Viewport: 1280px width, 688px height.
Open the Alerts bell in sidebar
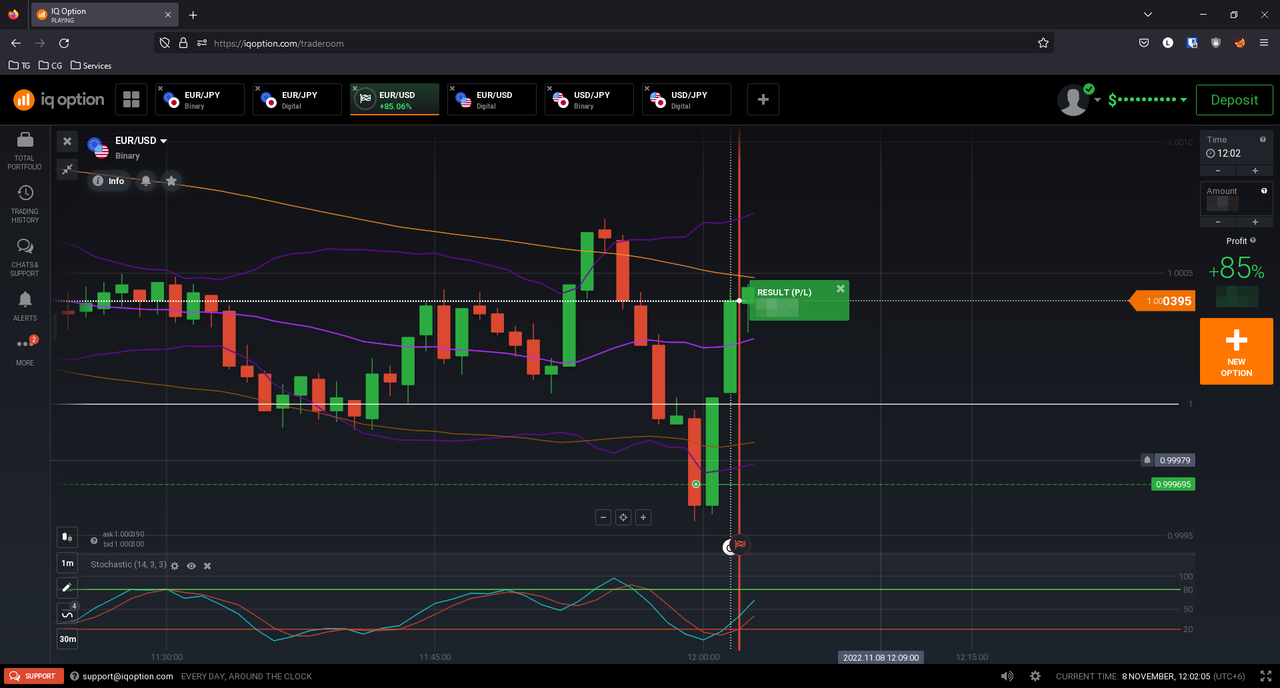click(25, 306)
